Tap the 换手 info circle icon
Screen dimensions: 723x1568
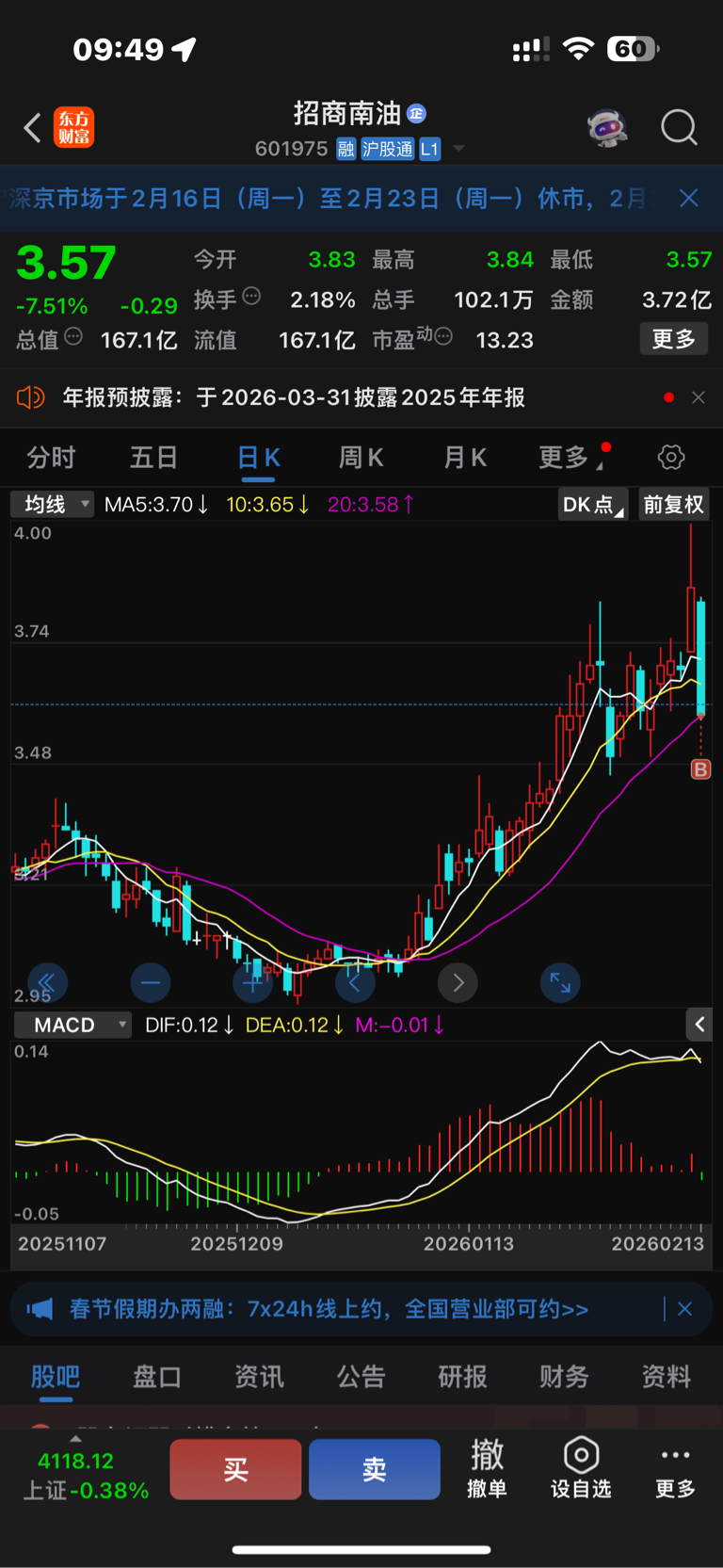pos(251,297)
